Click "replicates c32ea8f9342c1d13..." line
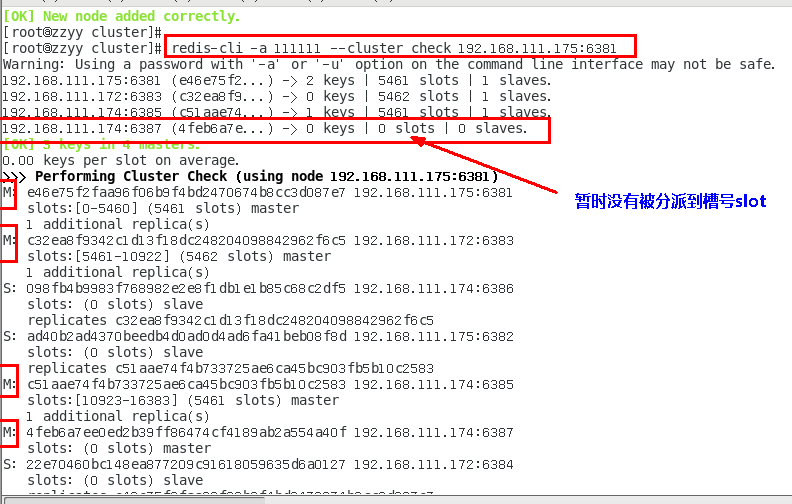 click(231, 321)
